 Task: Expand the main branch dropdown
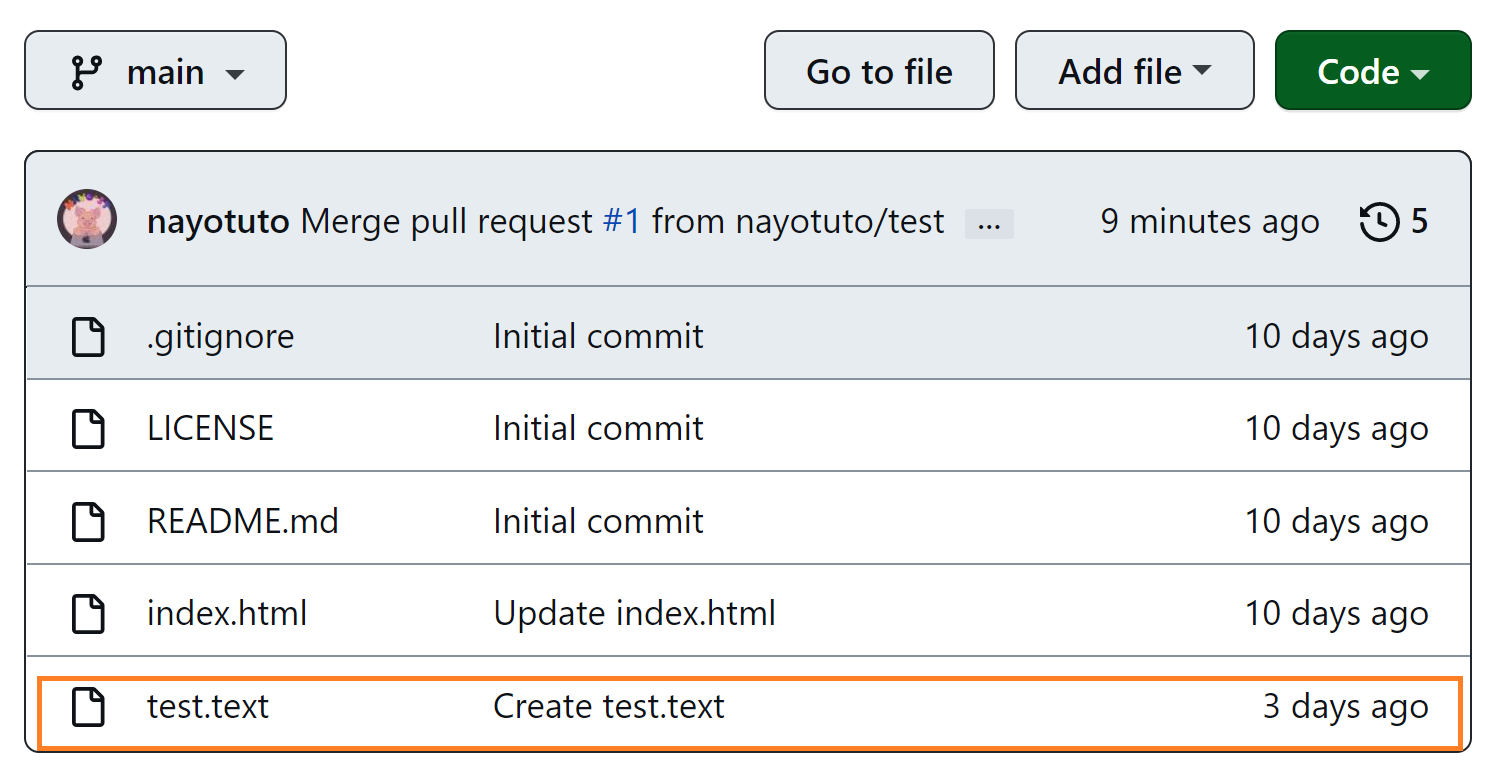point(156,71)
